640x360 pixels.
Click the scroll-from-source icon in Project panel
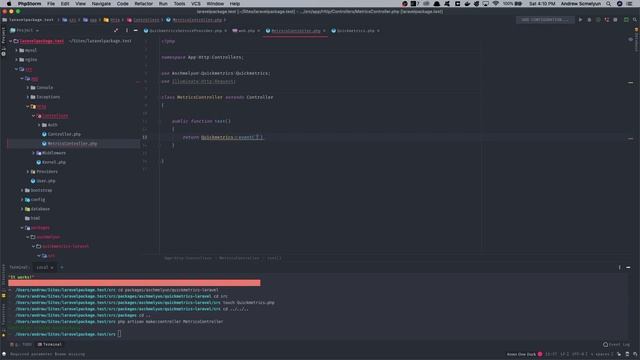pos(116,30)
